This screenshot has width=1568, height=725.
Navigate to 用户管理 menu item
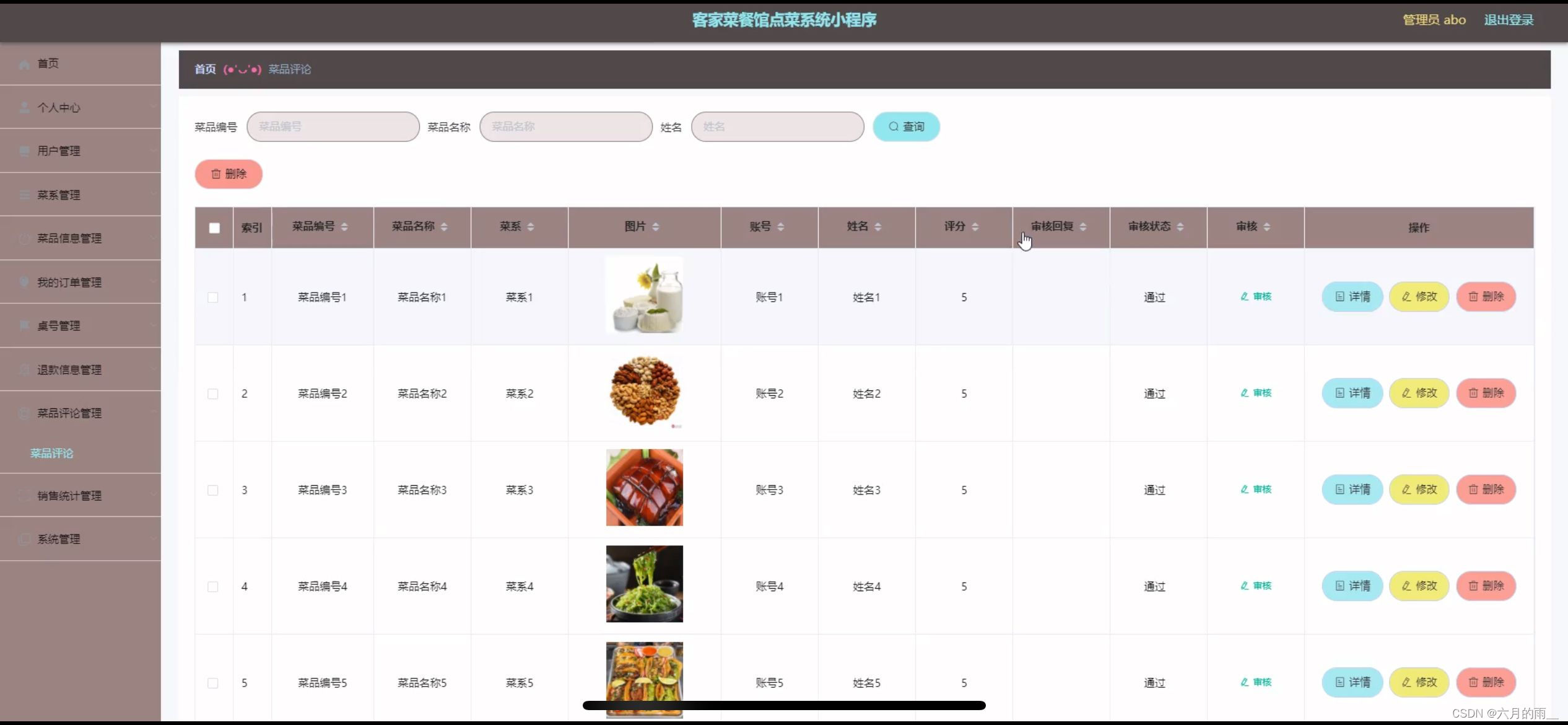point(58,150)
